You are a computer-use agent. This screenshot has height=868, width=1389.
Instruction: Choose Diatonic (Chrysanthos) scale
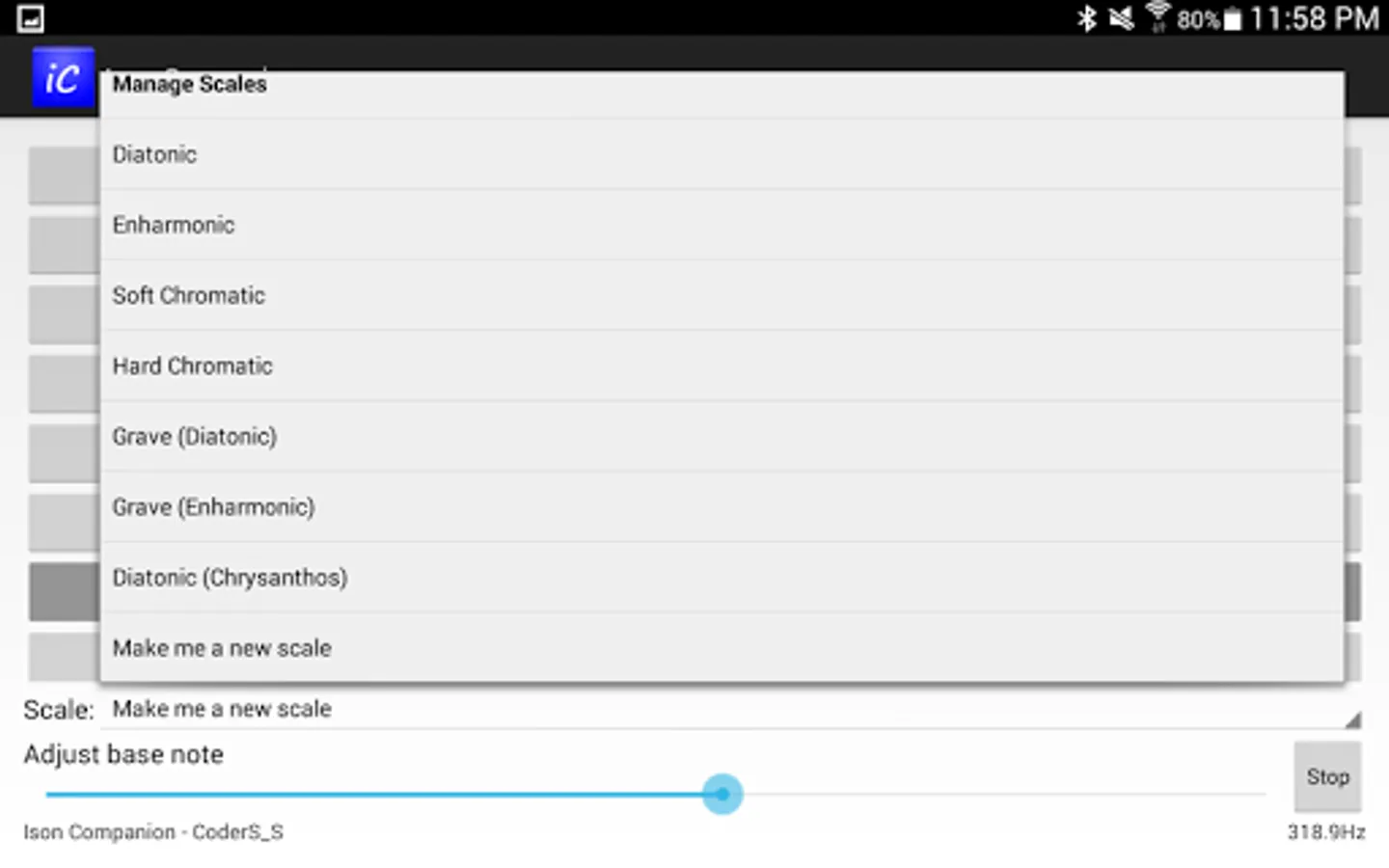[722, 577]
